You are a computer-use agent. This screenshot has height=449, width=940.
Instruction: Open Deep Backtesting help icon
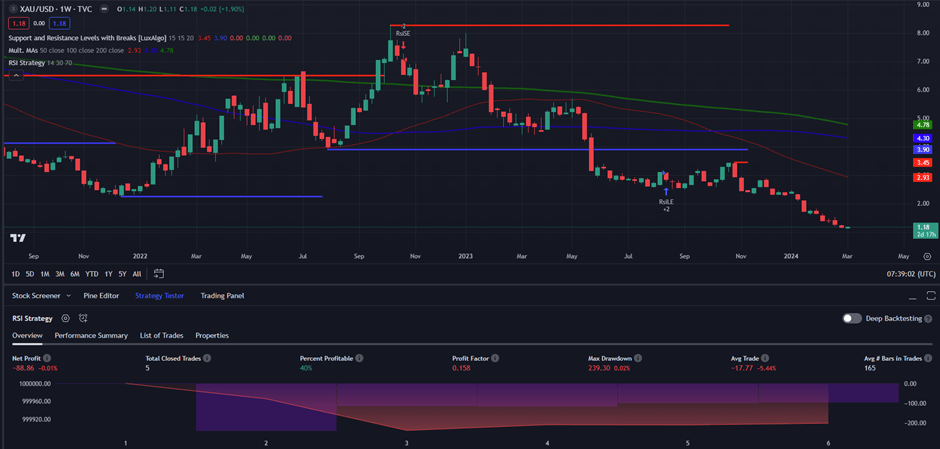point(927,318)
